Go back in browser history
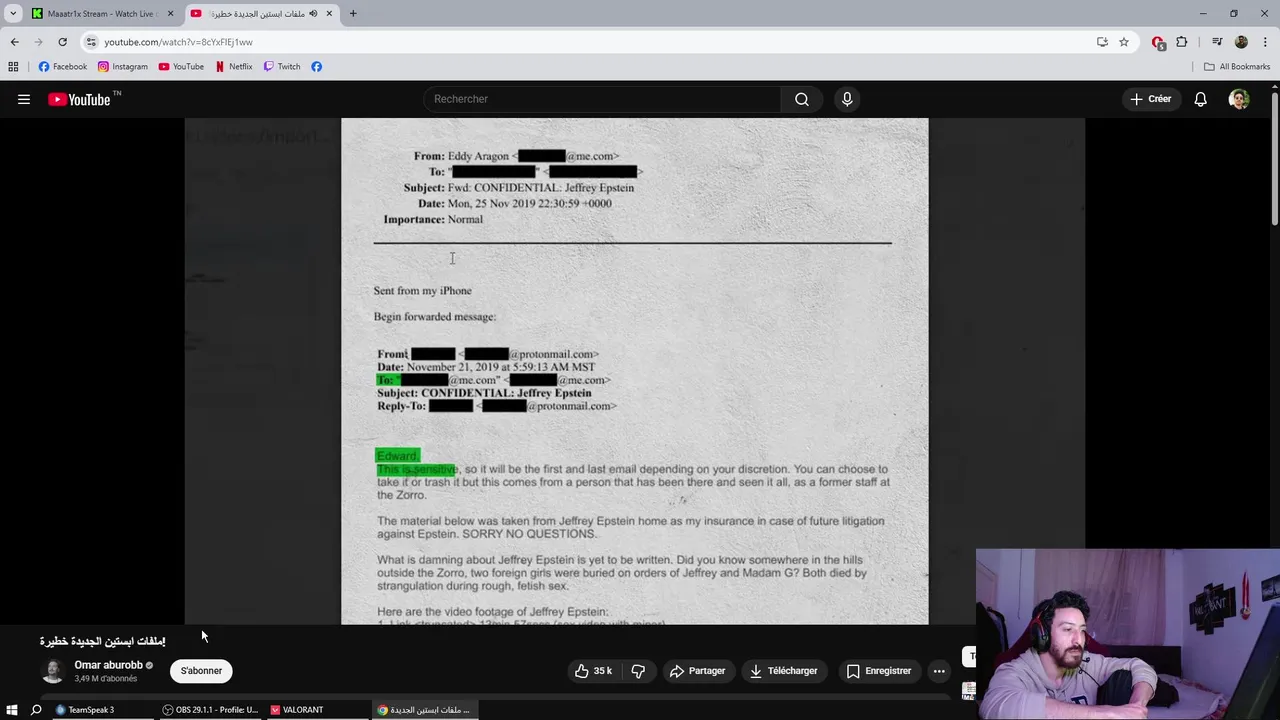Viewport: 1280px width, 720px height. pyautogui.click(x=14, y=42)
